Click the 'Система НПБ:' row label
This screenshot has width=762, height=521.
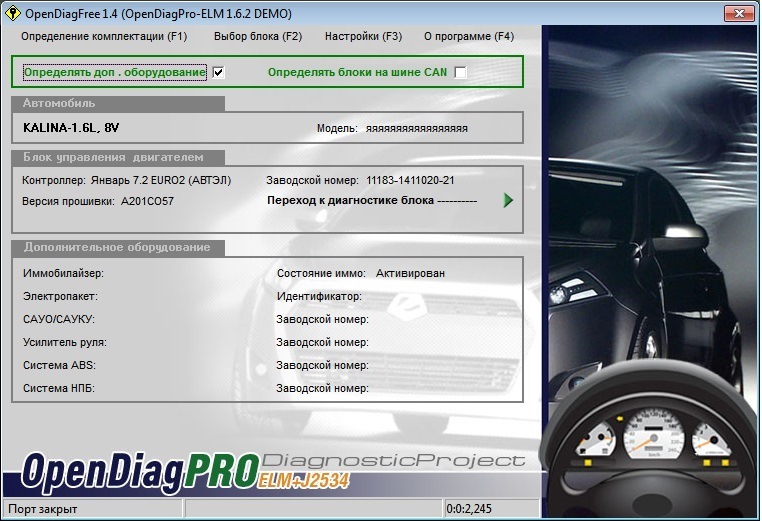[x=59, y=388]
